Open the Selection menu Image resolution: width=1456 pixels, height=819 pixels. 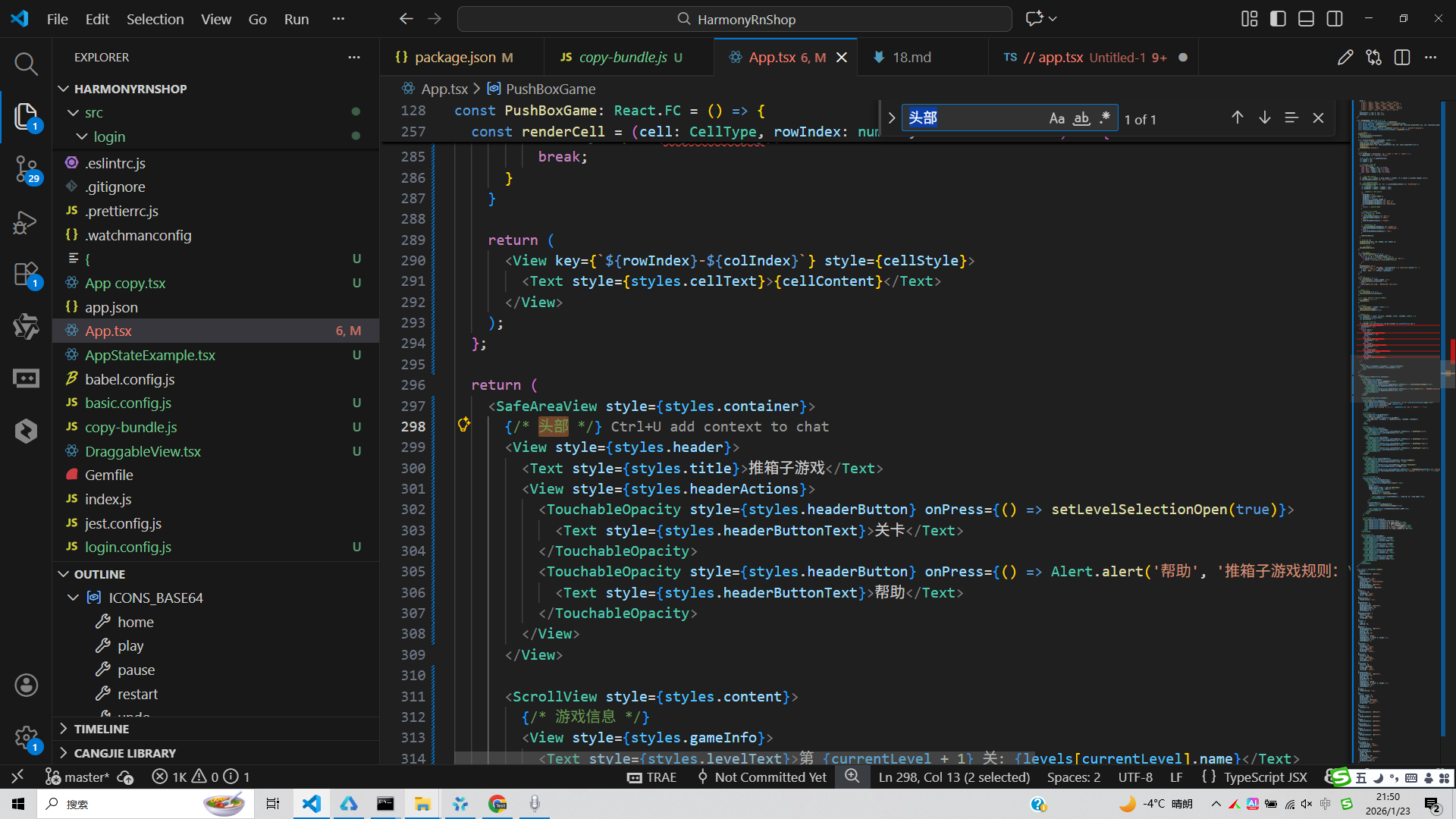pos(155,19)
